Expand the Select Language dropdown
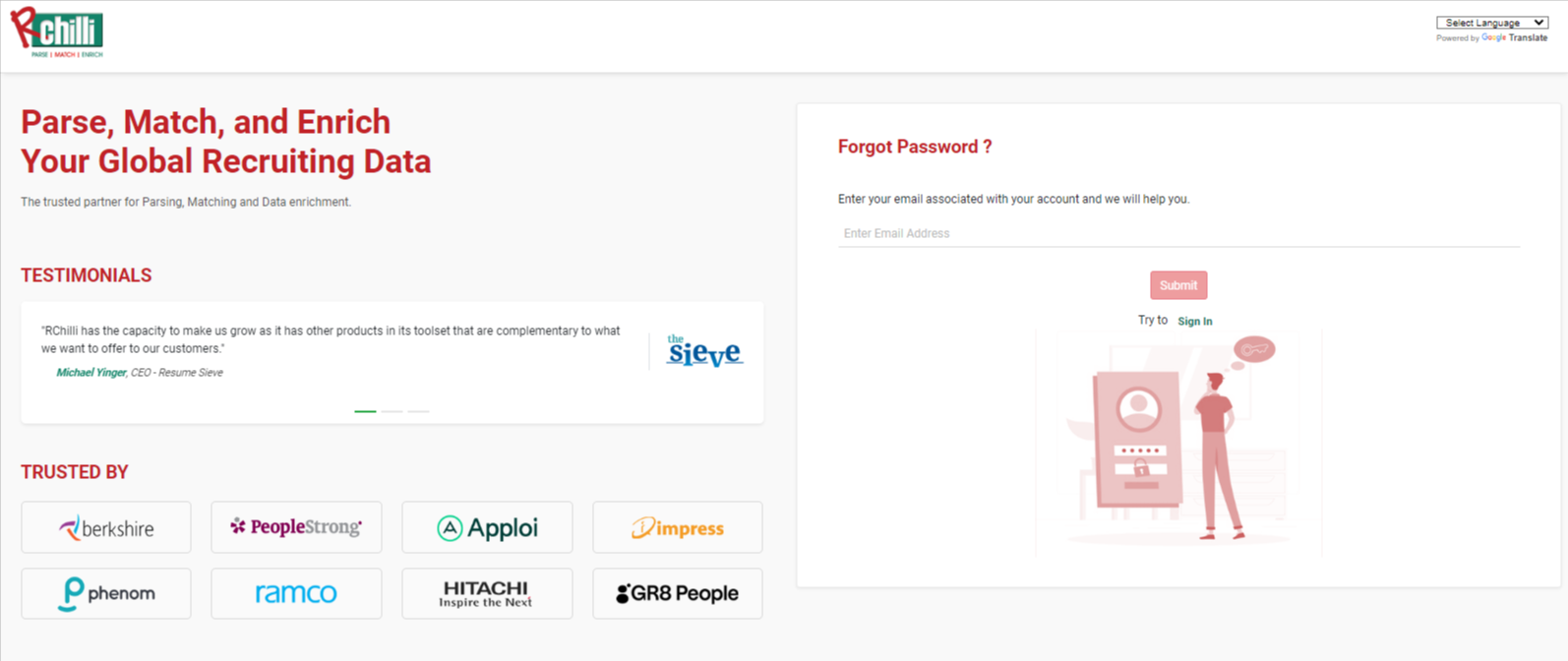Image resolution: width=1568 pixels, height=661 pixels. point(1492,23)
